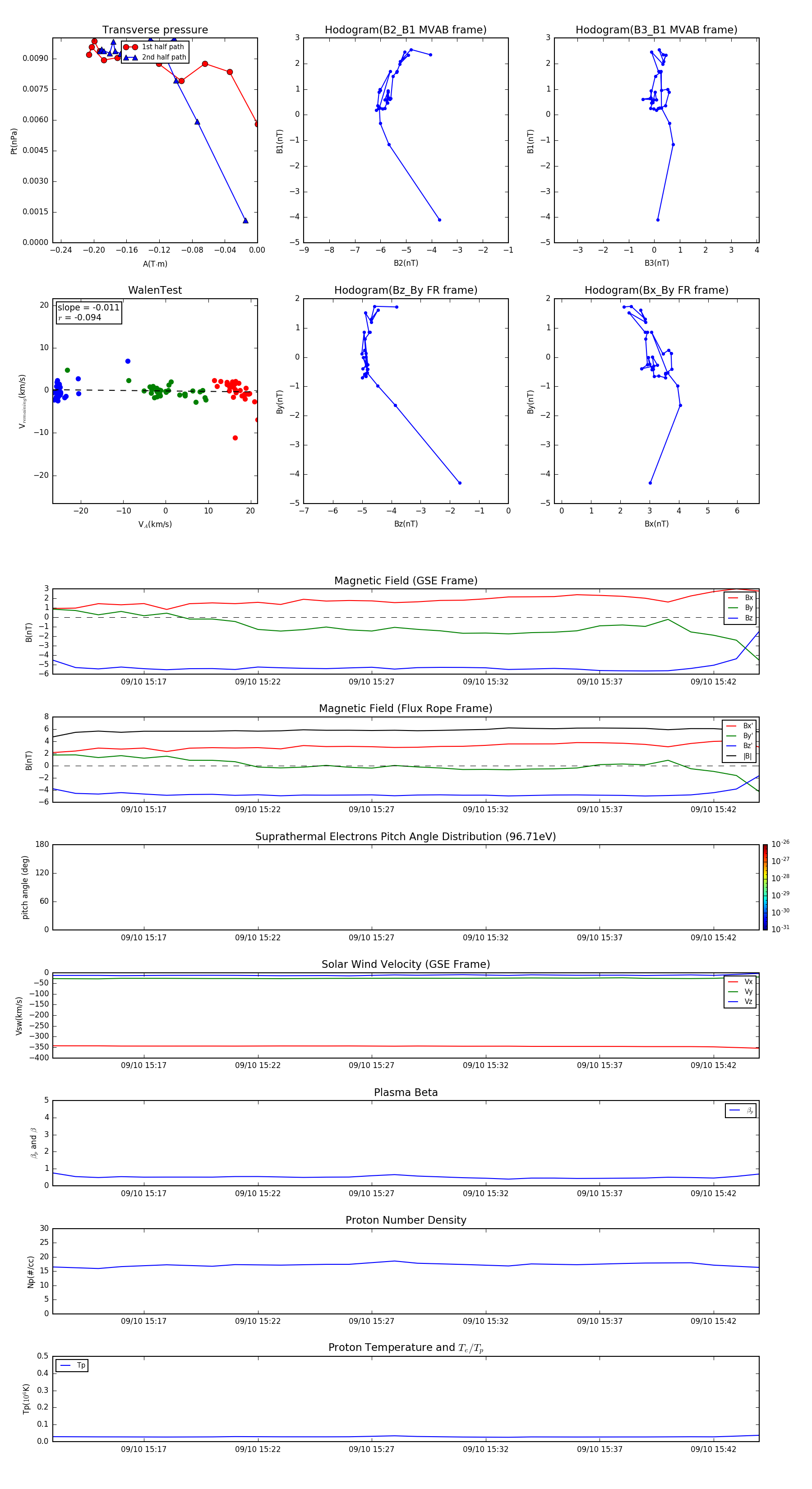
Task: Click the lowest blue point in Bz_By hodogram
Action: coord(460,483)
